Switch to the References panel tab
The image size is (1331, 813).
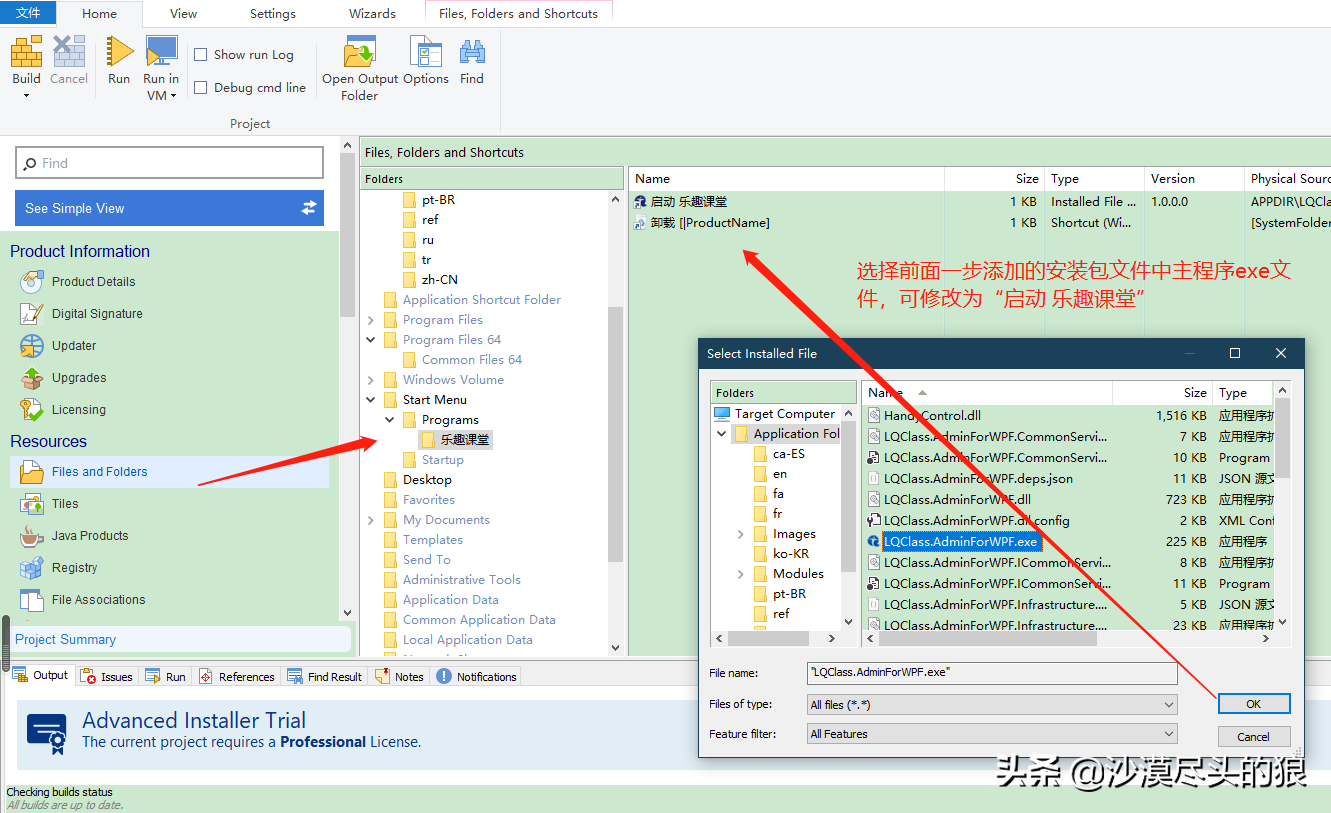point(236,677)
